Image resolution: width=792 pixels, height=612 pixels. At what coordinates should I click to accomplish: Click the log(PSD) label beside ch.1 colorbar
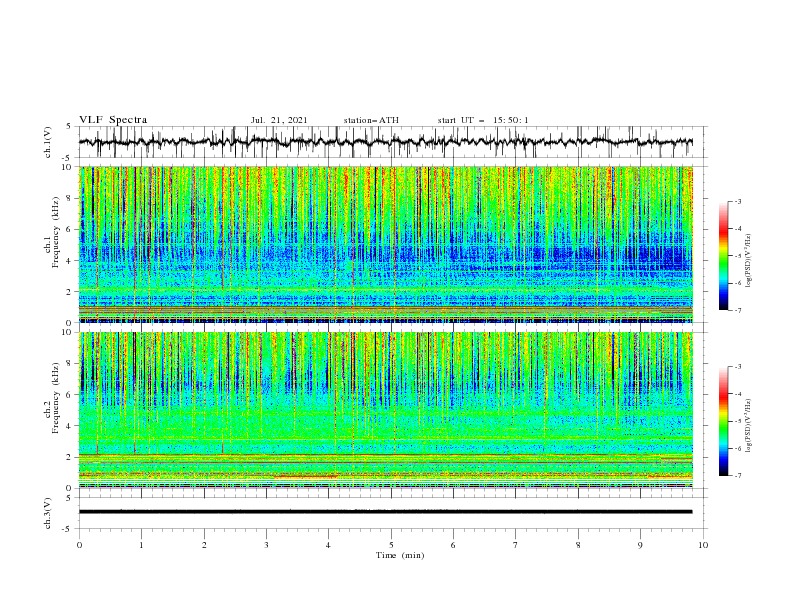coord(749,260)
